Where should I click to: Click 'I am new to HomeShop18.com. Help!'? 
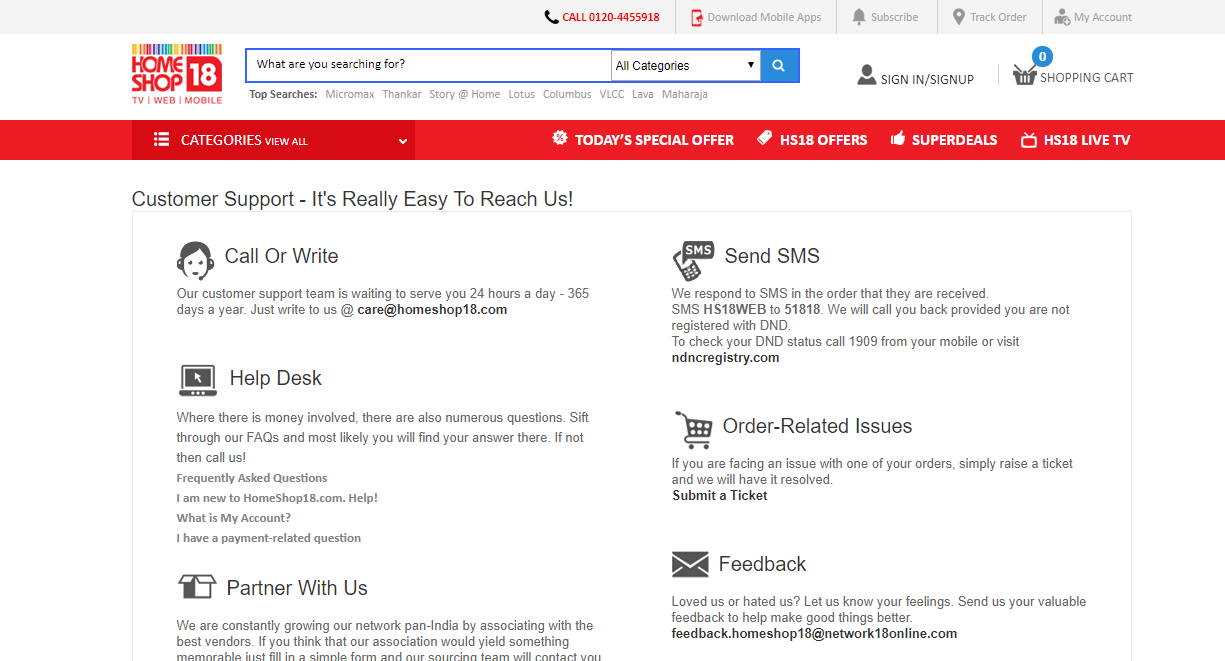[277, 498]
